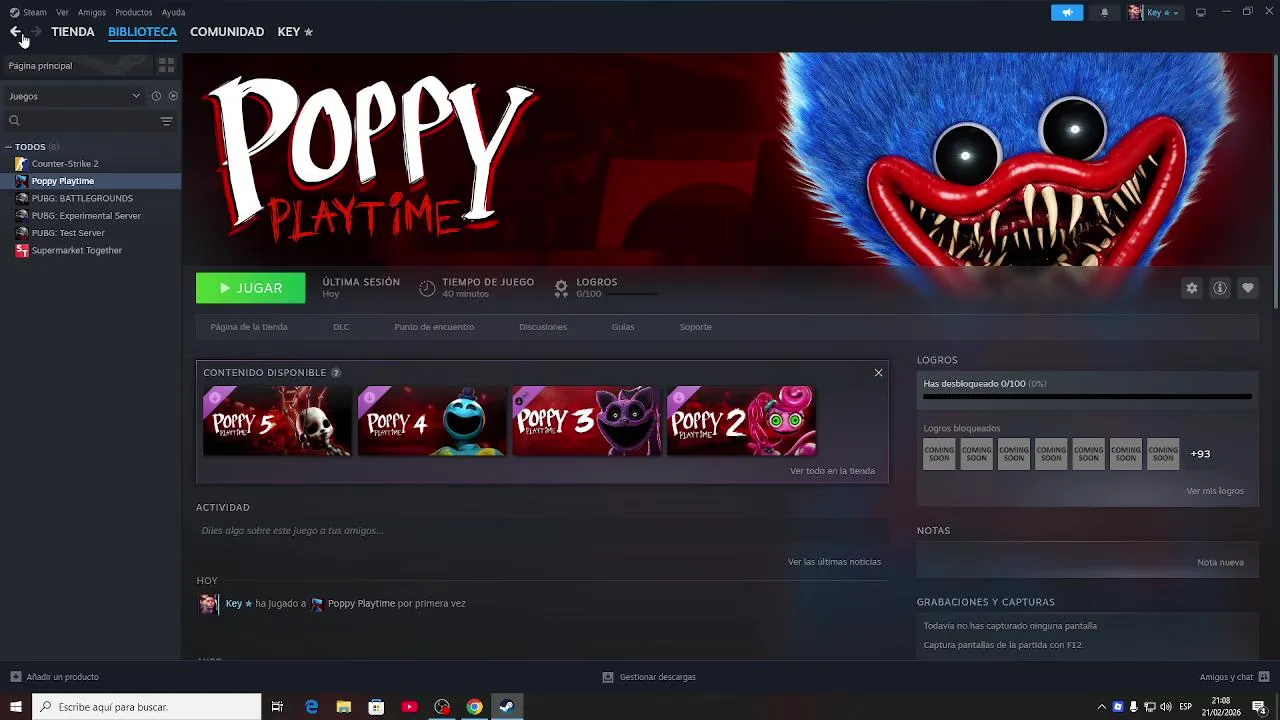Image resolution: width=1280 pixels, height=720 pixels.
Task: Open the Juegos filter dropdown
Action: point(75,96)
